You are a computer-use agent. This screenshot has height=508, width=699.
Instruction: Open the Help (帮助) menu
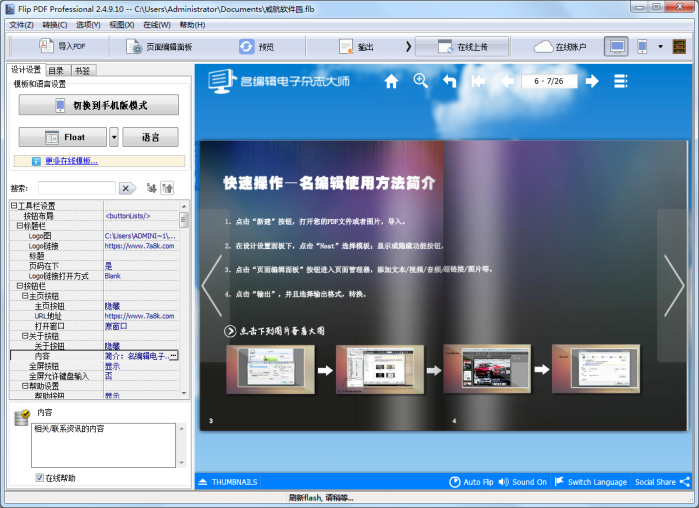192,25
